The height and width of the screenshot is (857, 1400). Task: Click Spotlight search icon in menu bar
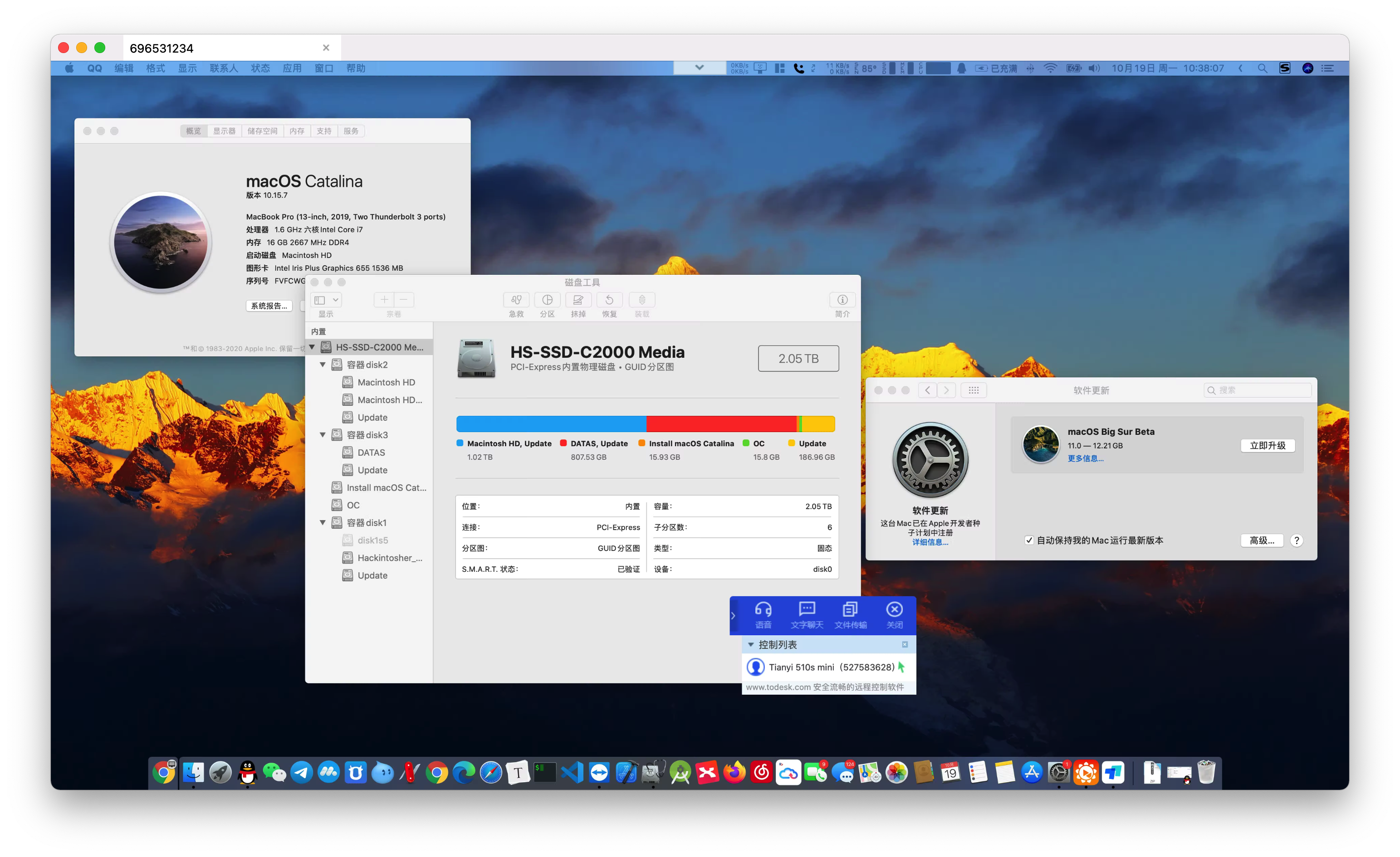click(x=1263, y=68)
